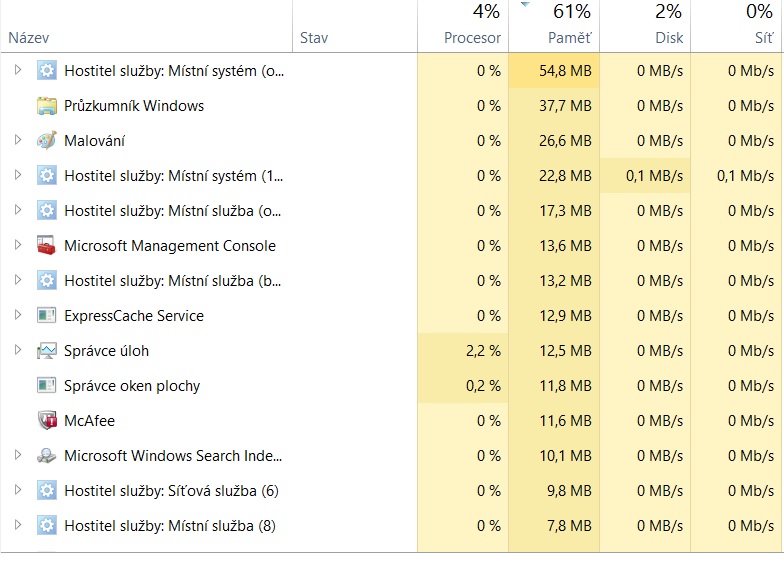Viewport: 784px width, 562px height.
Task: Click the ExpressCache Service icon
Action: pyautogui.click(x=47, y=316)
